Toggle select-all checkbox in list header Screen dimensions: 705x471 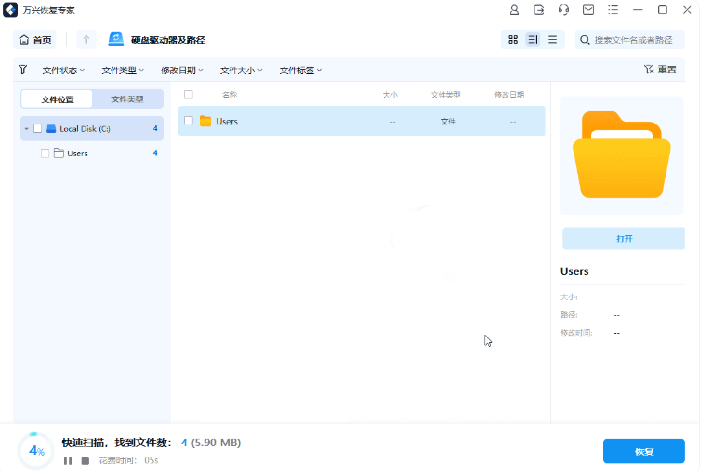click(188, 94)
